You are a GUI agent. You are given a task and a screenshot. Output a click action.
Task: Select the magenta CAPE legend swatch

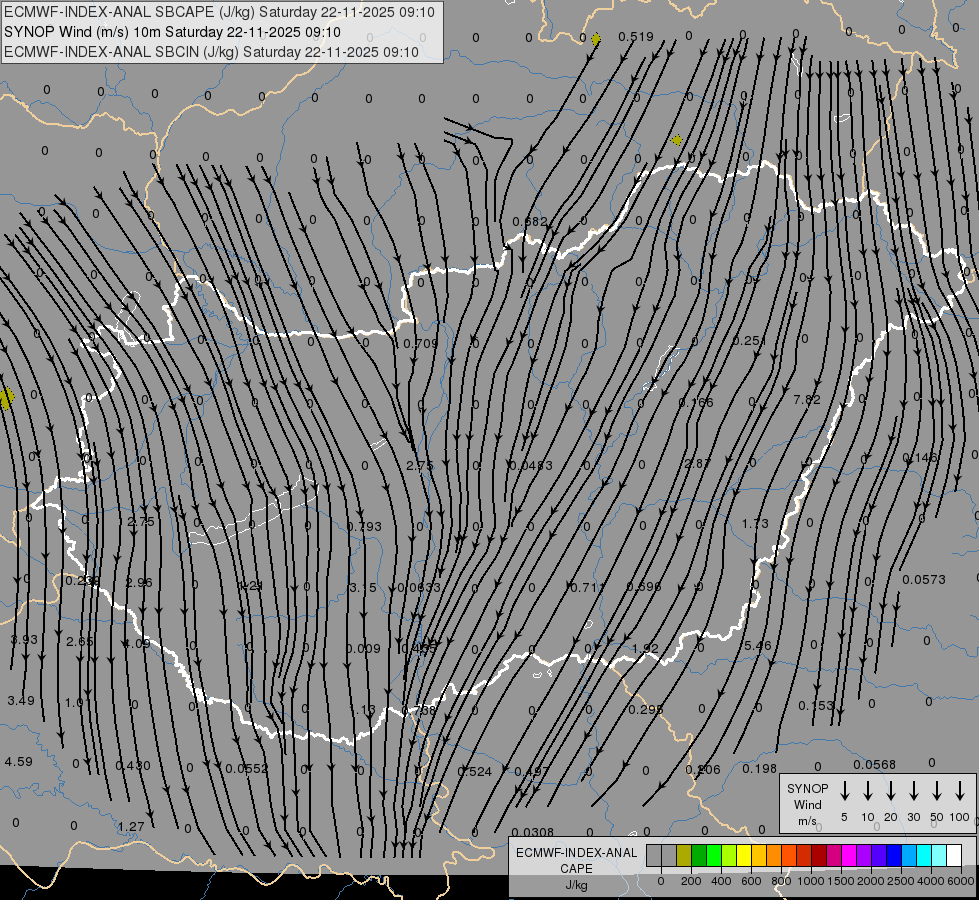pos(849,856)
